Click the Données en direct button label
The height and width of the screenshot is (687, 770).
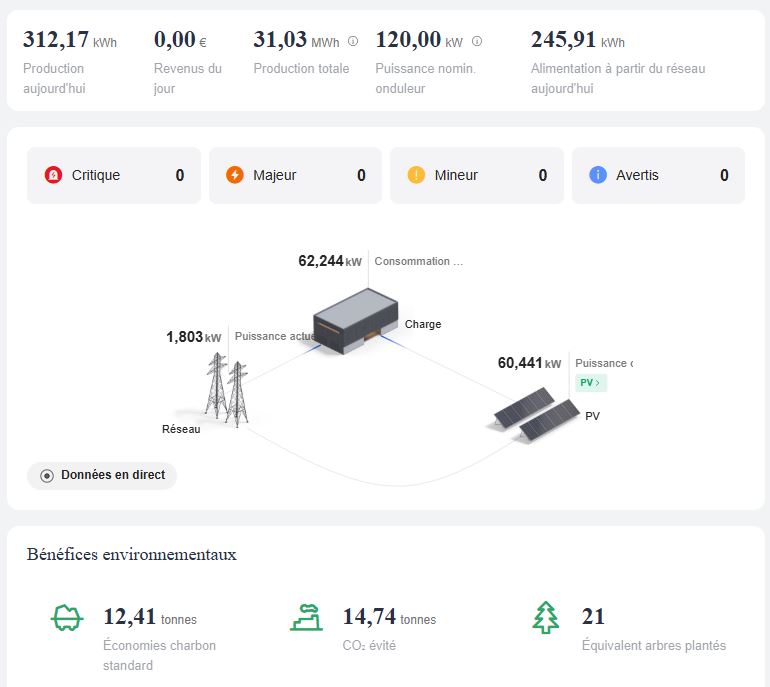(113, 475)
